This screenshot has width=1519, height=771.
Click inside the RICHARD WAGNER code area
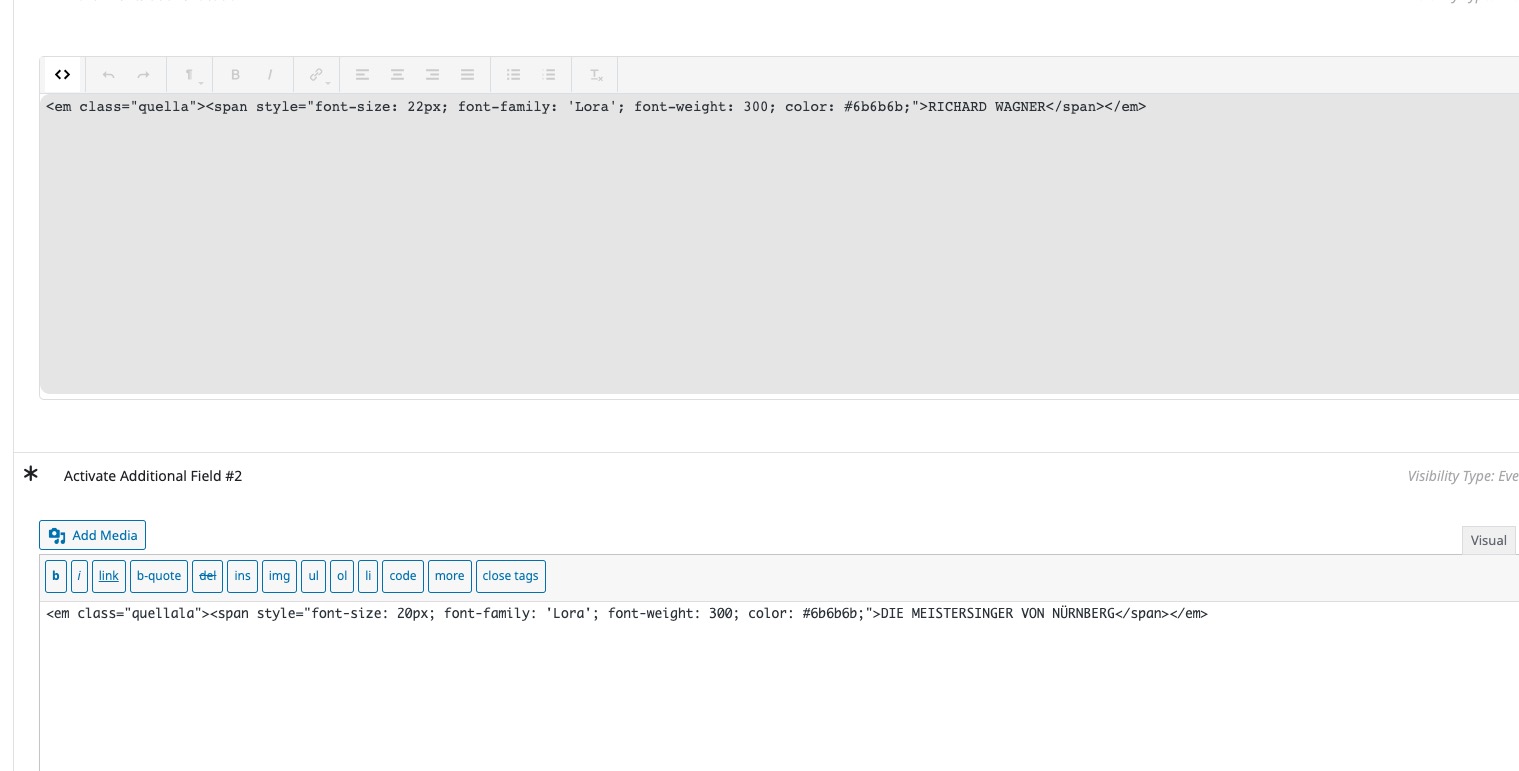(x=779, y=243)
